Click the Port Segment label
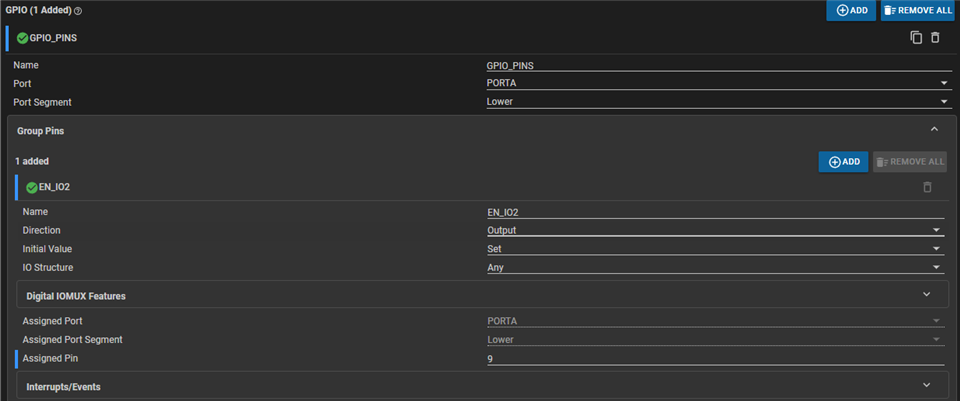This screenshot has width=960, height=401. (x=42, y=102)
